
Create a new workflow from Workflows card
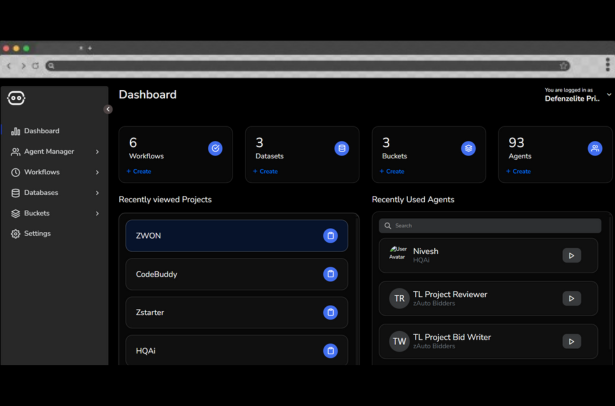[139, 171]
